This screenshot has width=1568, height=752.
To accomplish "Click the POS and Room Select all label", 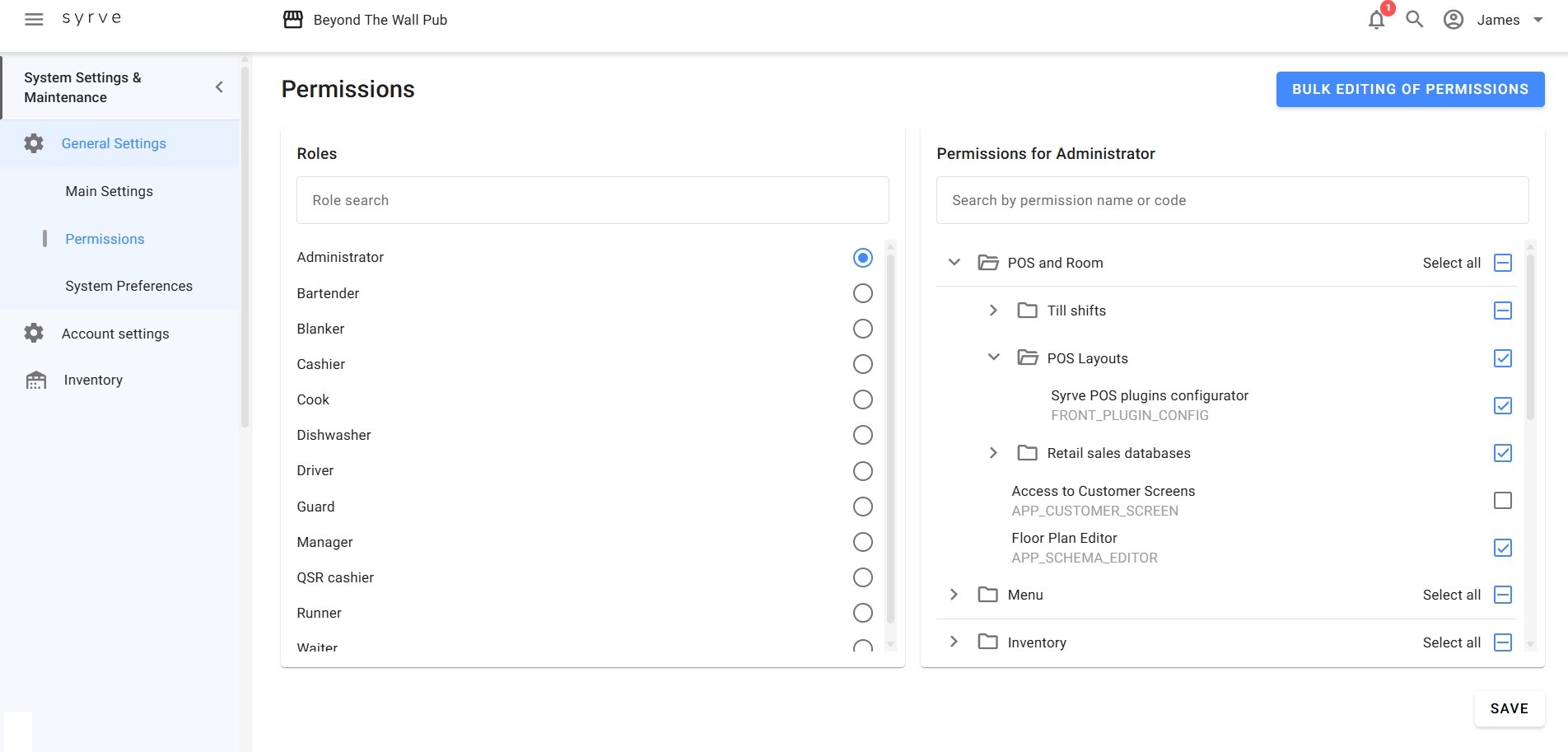I will pyautogui.click(x=1451, y=263).
